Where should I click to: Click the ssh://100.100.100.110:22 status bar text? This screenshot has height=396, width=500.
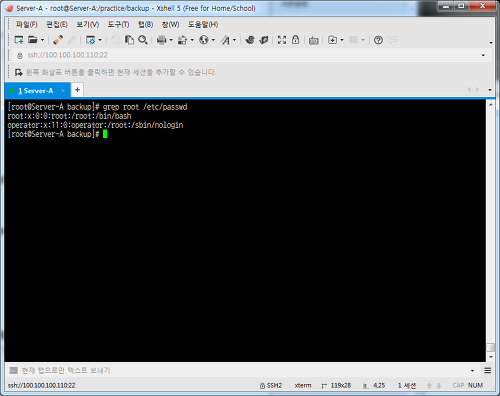(x=42, y=386)
